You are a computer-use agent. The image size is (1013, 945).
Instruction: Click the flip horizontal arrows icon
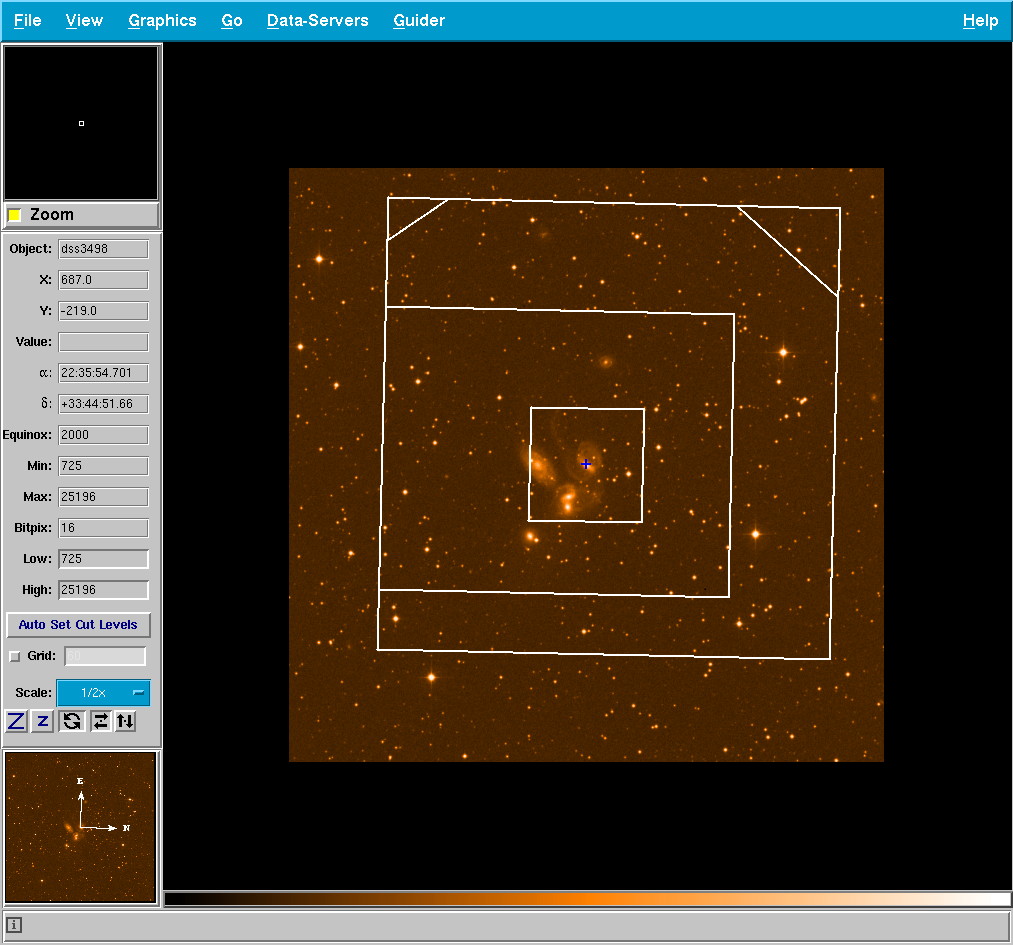(x=100, y=721)
